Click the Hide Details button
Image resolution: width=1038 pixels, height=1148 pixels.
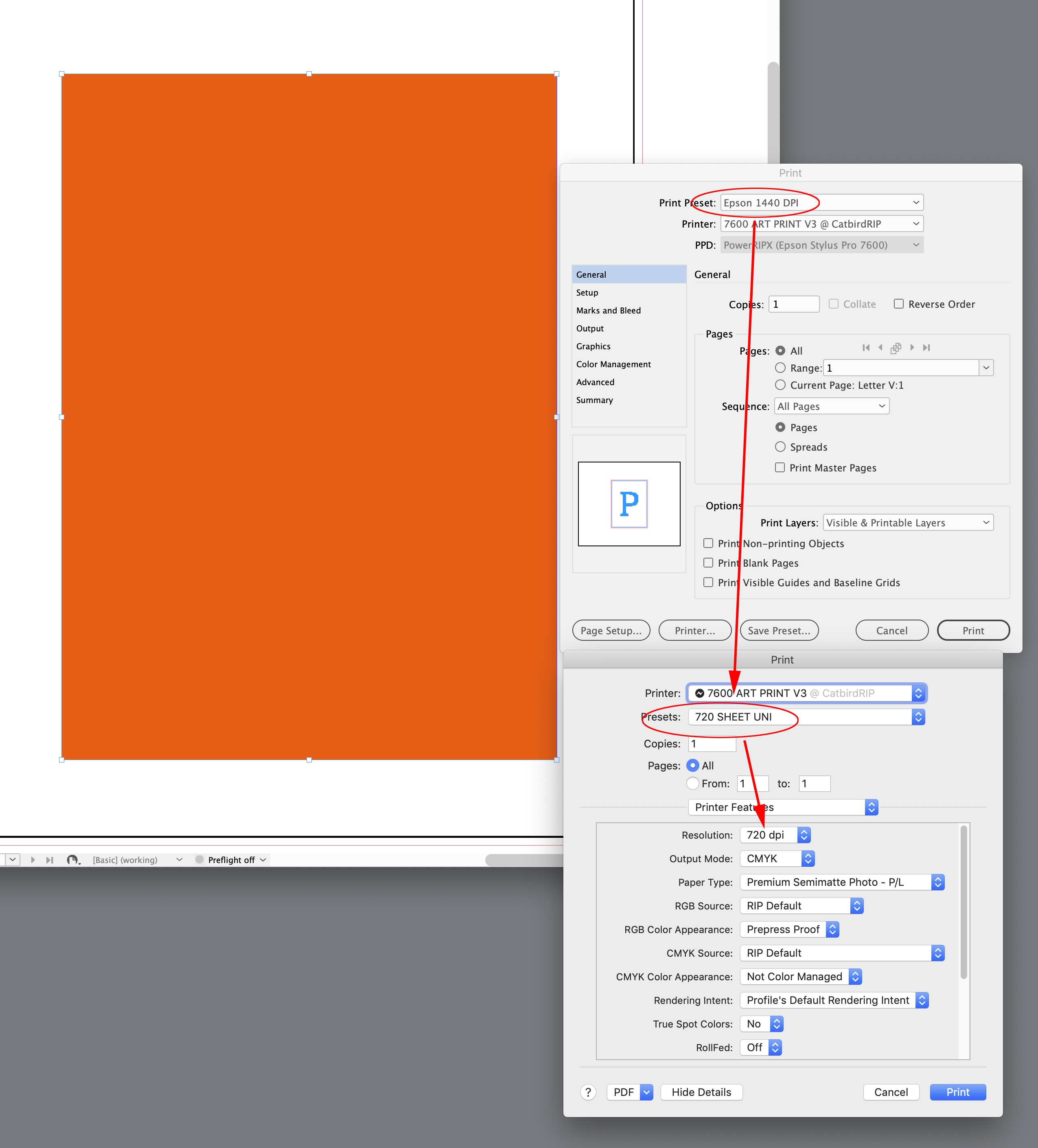pos(701,1092)
